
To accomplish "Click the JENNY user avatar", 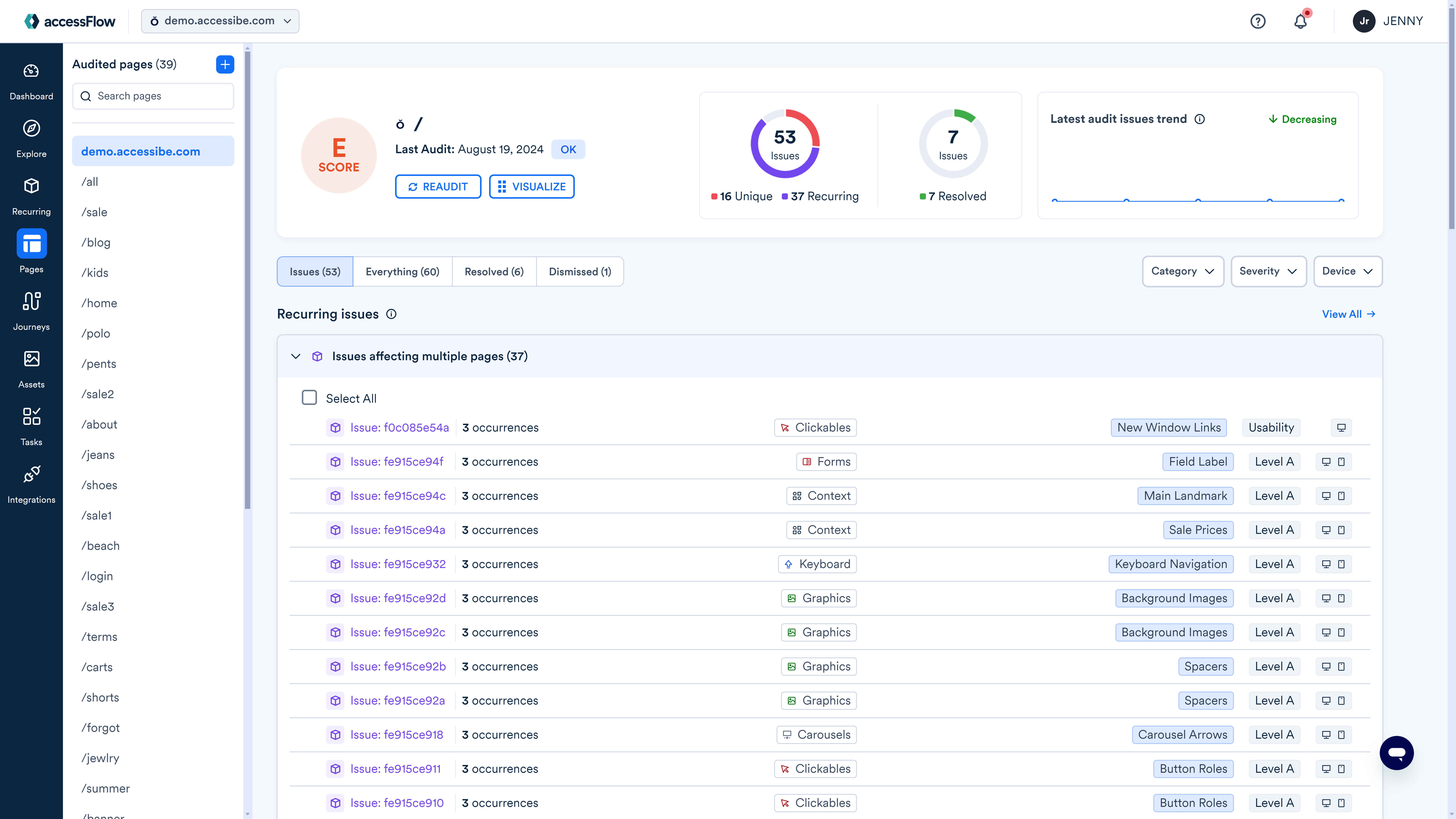I will [1364, 21].
